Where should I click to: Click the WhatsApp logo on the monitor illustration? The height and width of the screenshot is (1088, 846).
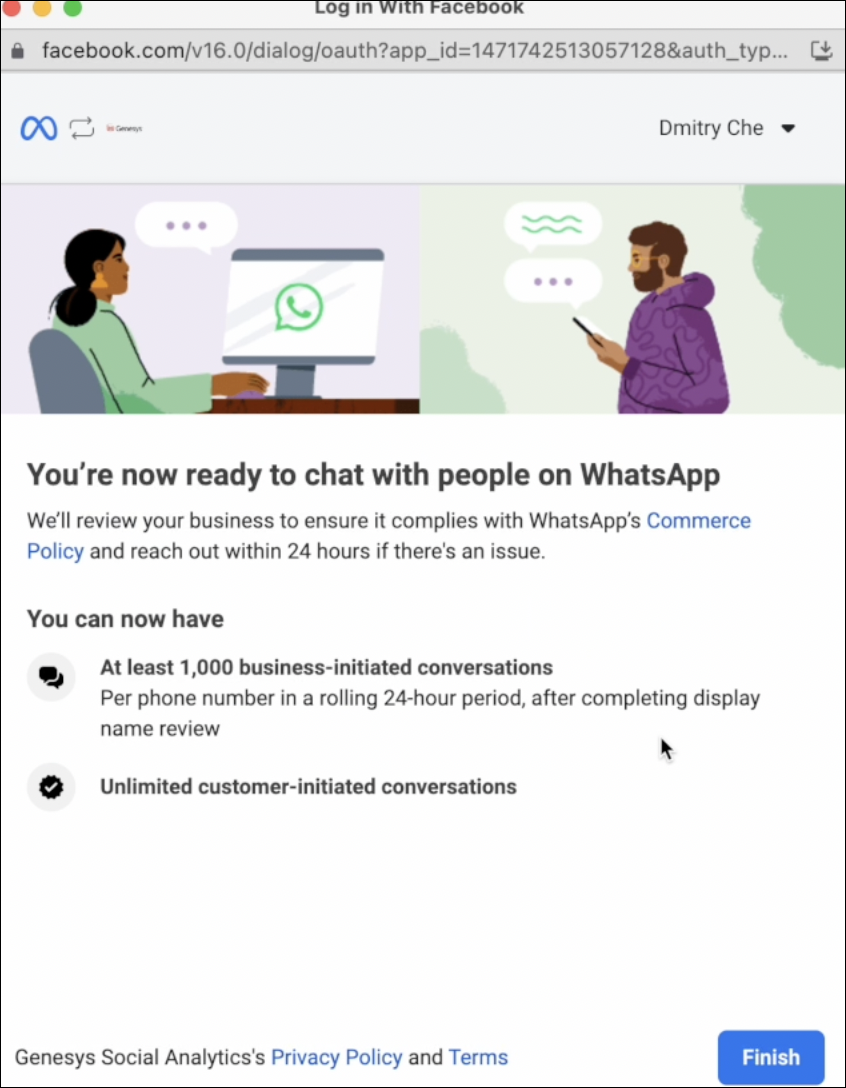(x=299, y=307)
